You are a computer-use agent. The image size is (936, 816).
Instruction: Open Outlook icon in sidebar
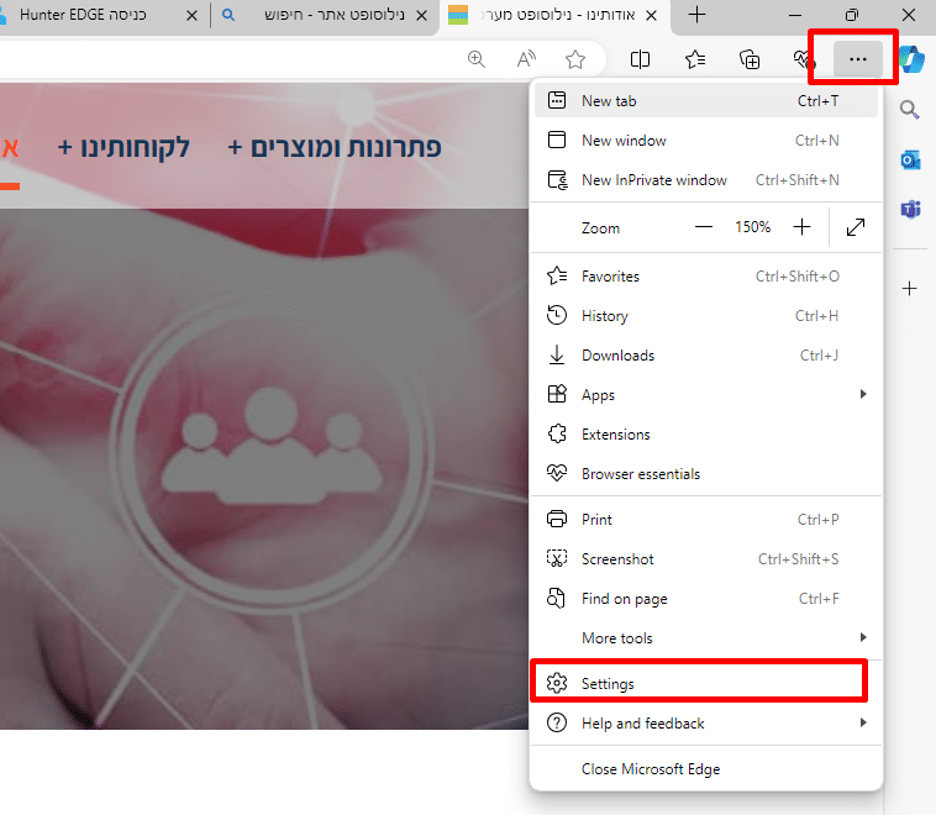[910, 160]
